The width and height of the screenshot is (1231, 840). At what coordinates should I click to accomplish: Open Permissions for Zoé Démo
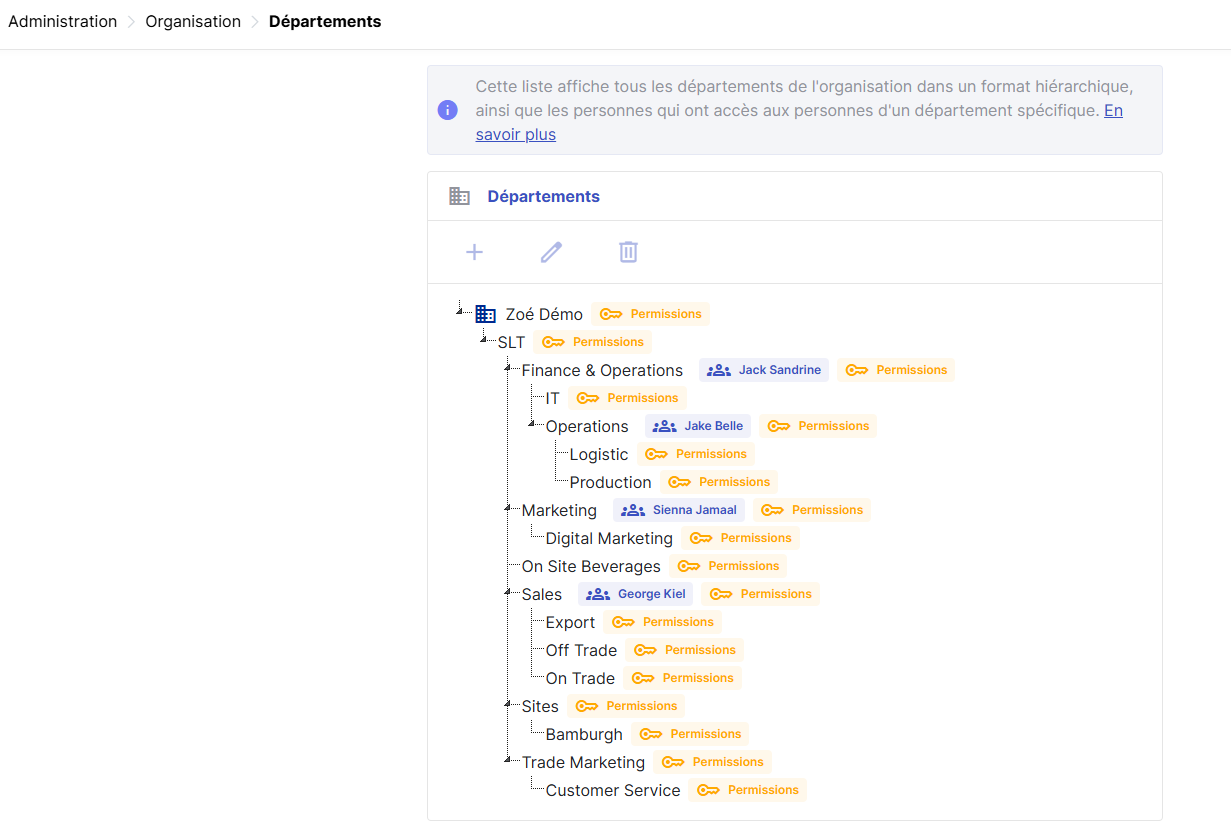tap(650, 314)
